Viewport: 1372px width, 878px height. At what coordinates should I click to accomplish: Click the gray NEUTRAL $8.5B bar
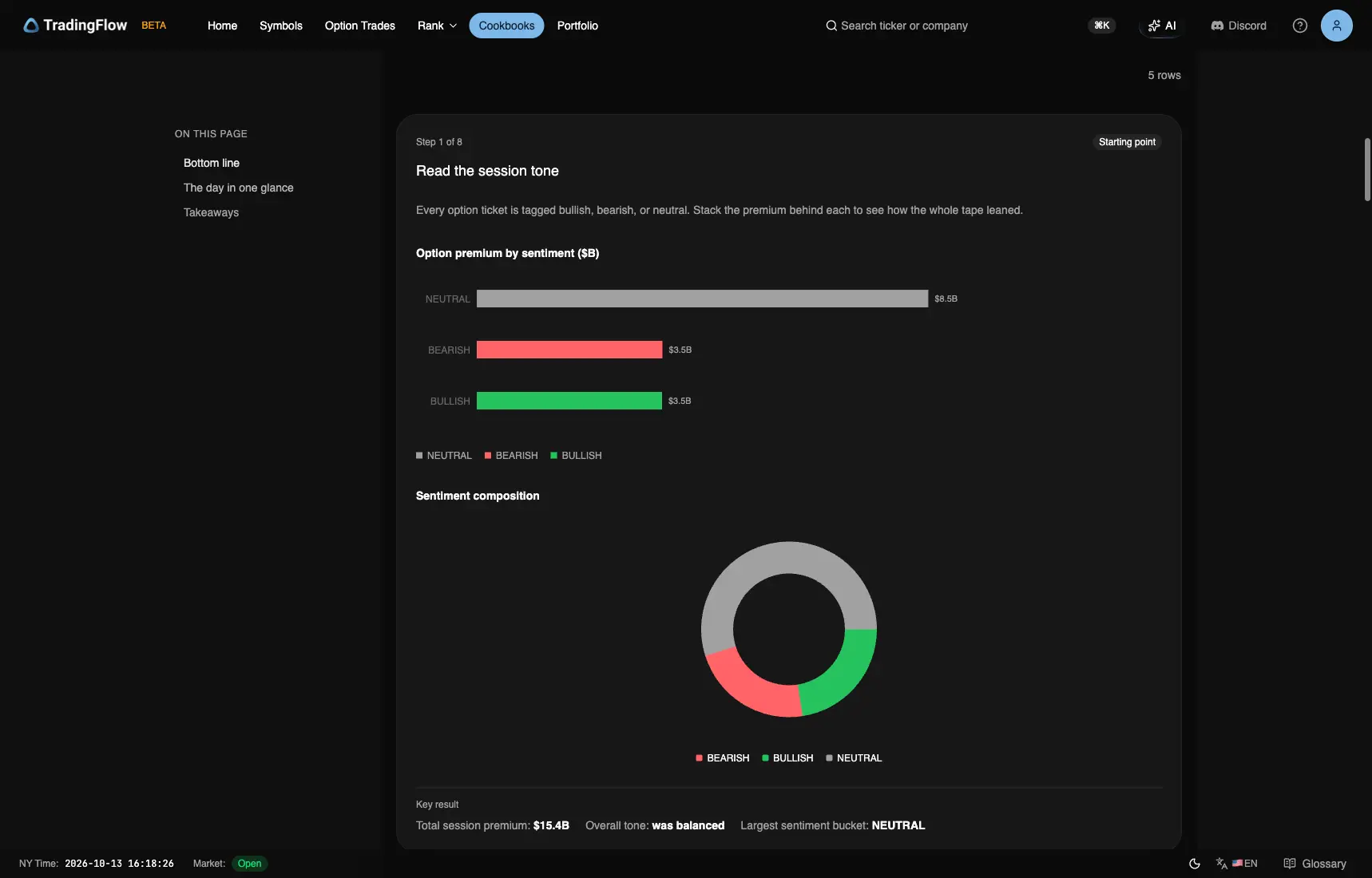click(703, 299)
